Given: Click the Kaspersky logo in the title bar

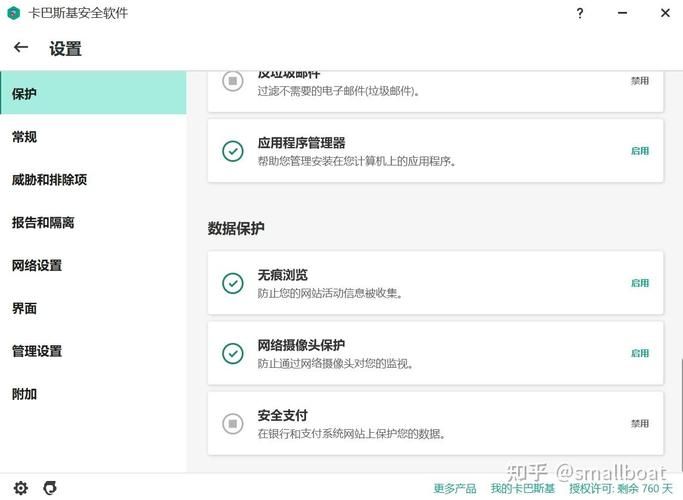Looking at the screenshot, I should click(x=14, y=13).
